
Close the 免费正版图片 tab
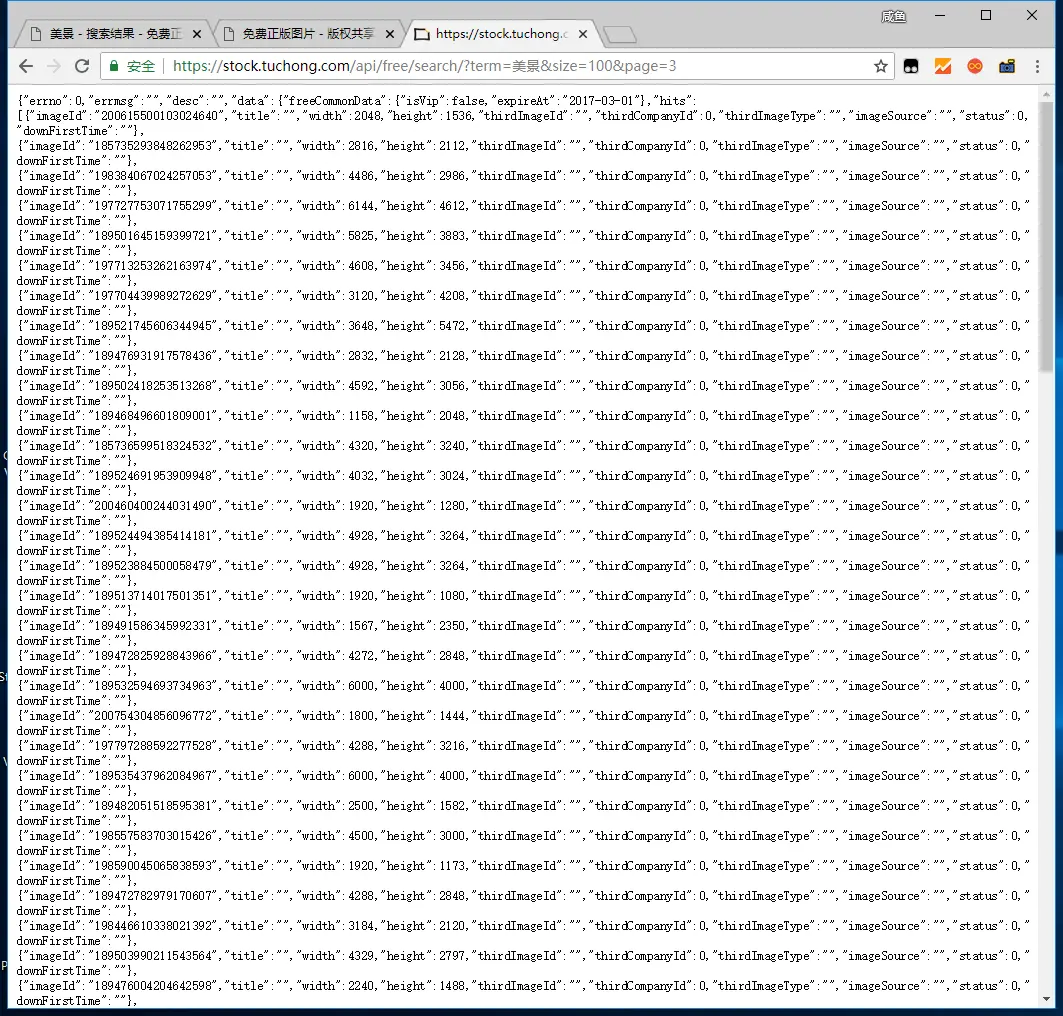tap(390, 34)
